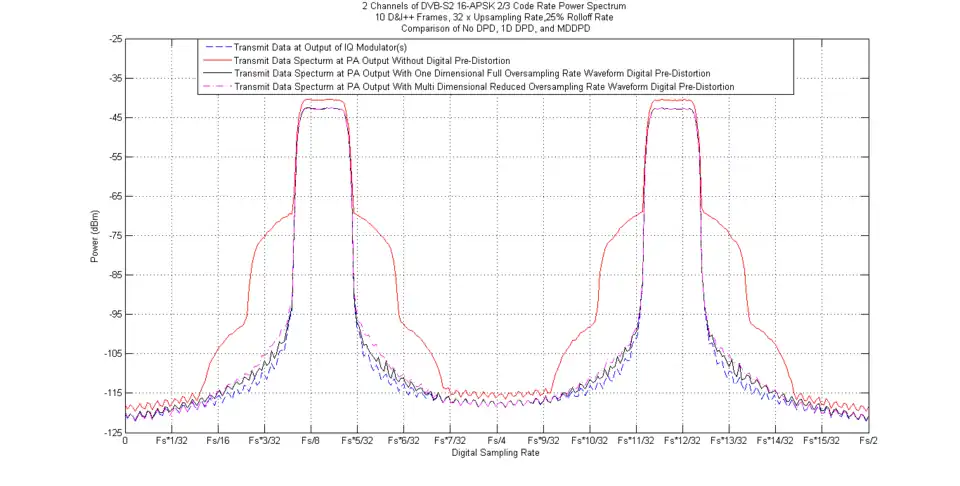
Task: Click the Fs/4 x-axis tick label
Action: tap(496, 441)
